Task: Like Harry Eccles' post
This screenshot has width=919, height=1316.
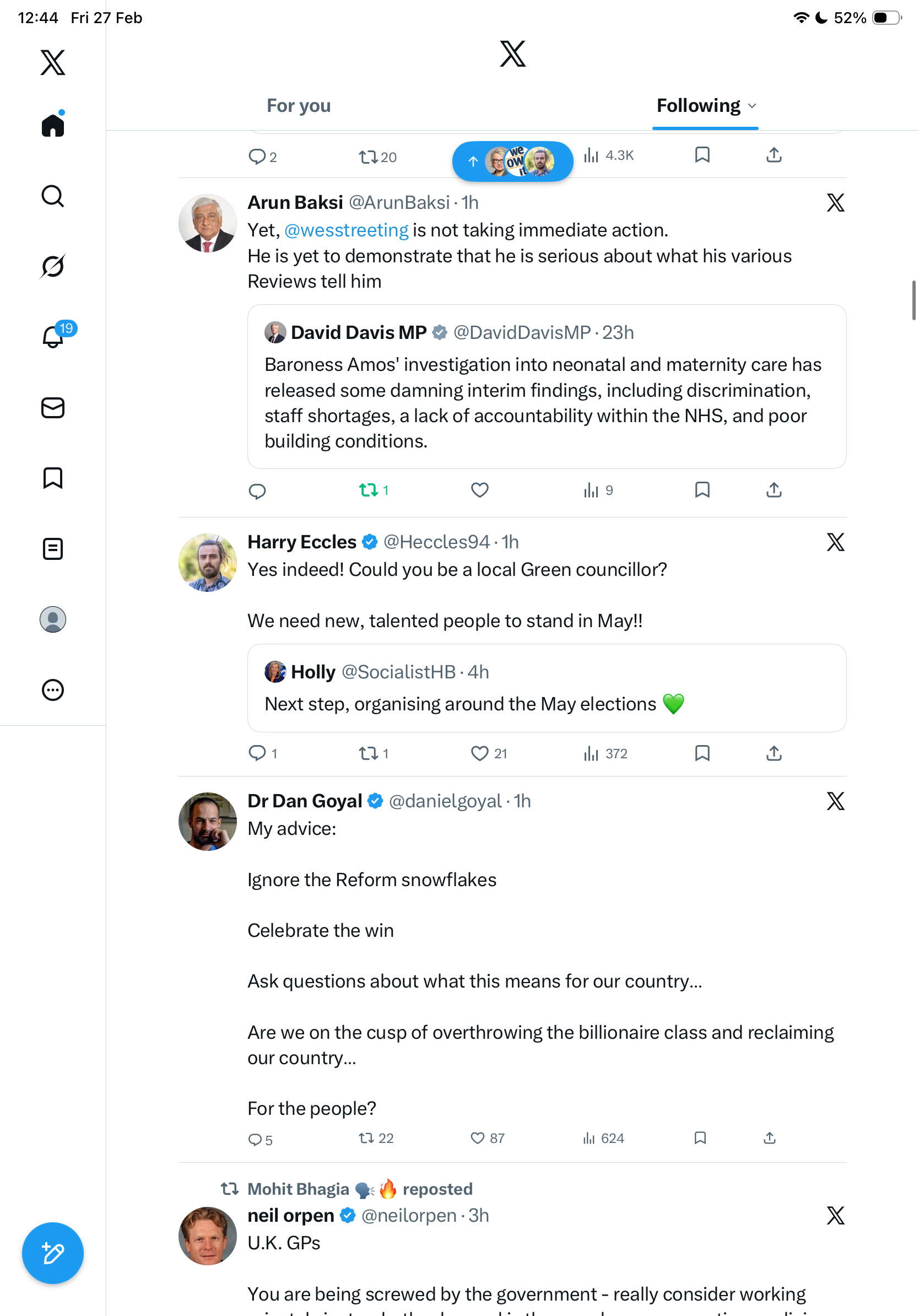Action: pos(479,753)
